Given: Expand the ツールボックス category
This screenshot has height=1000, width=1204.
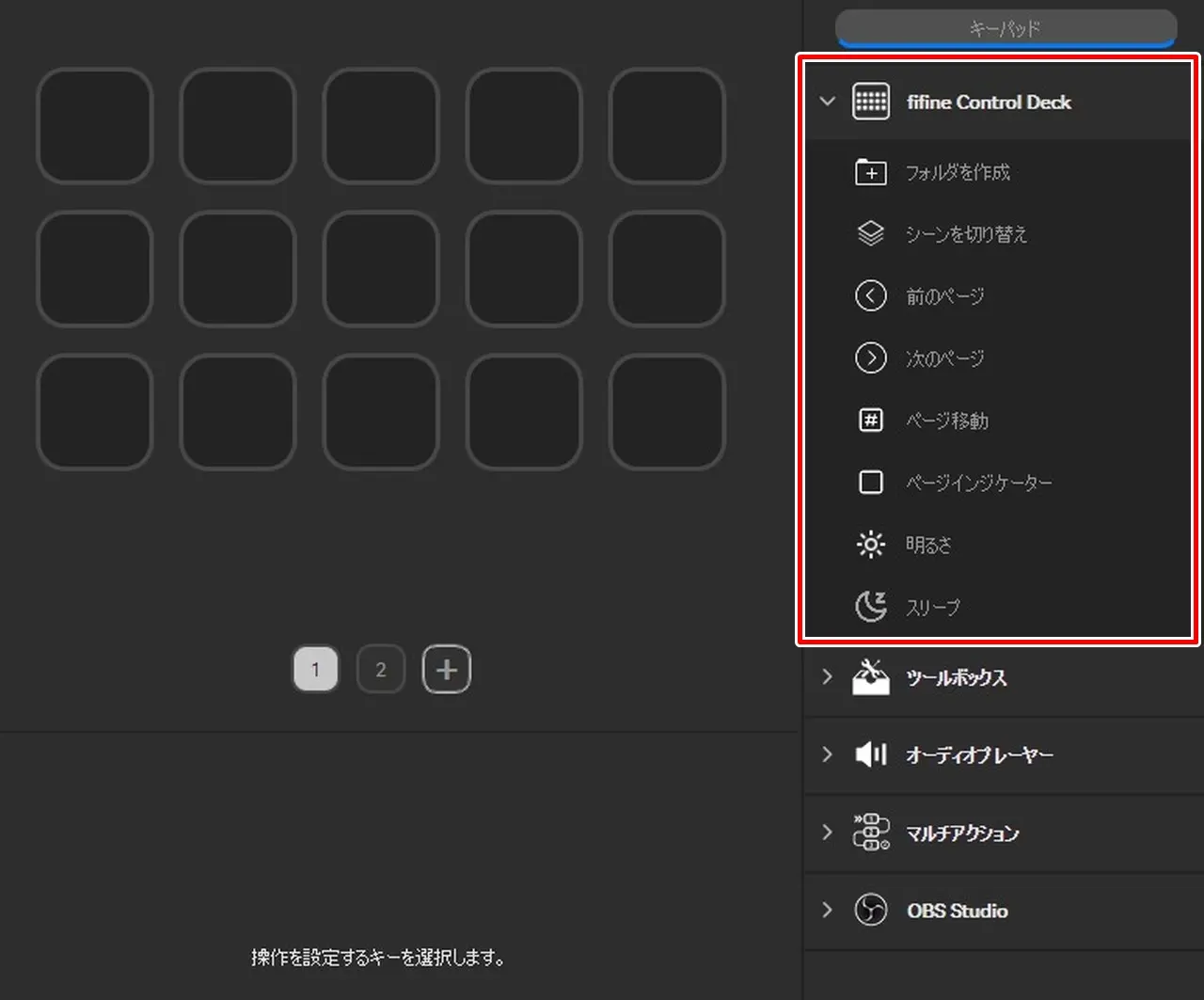Looking at the screenshot, I should tap(827, 676).
